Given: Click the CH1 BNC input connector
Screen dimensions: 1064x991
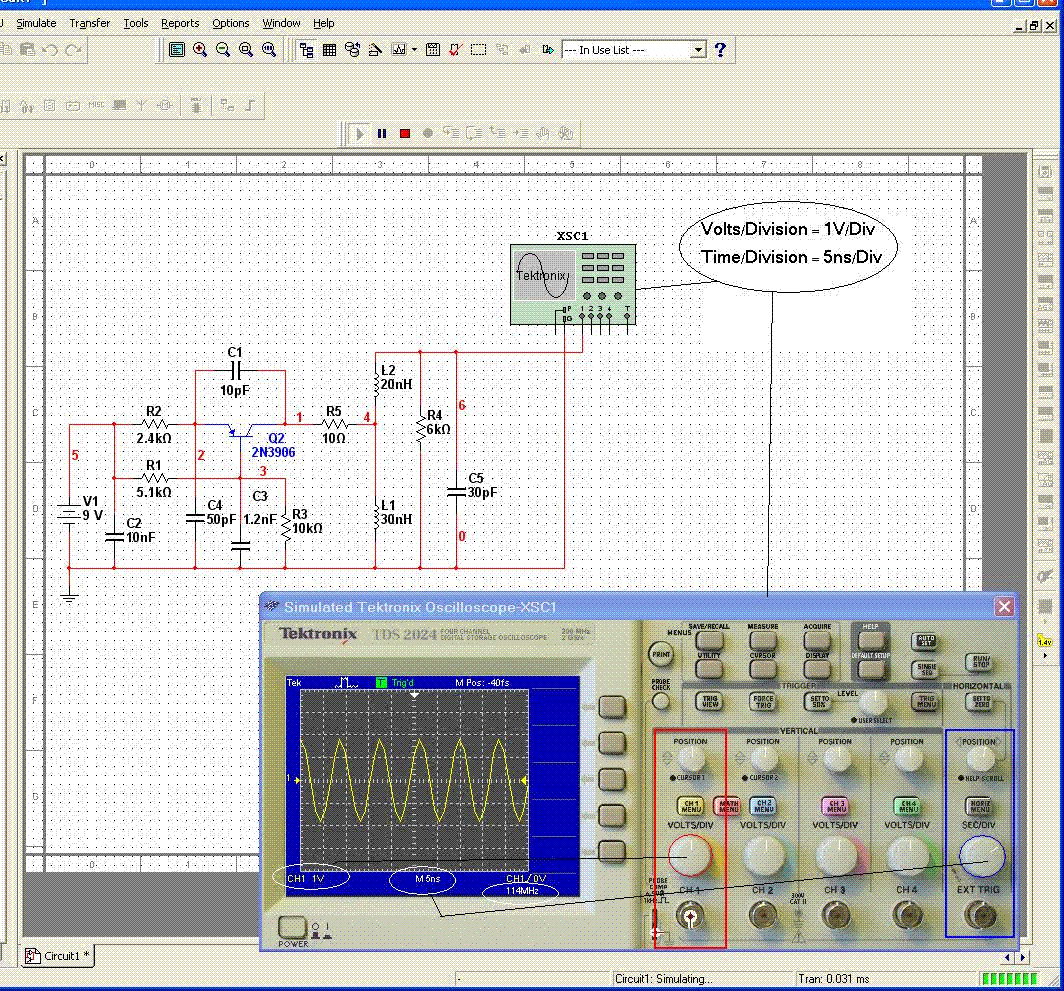Looking at the screenshot, I should [x=690, y=916].
